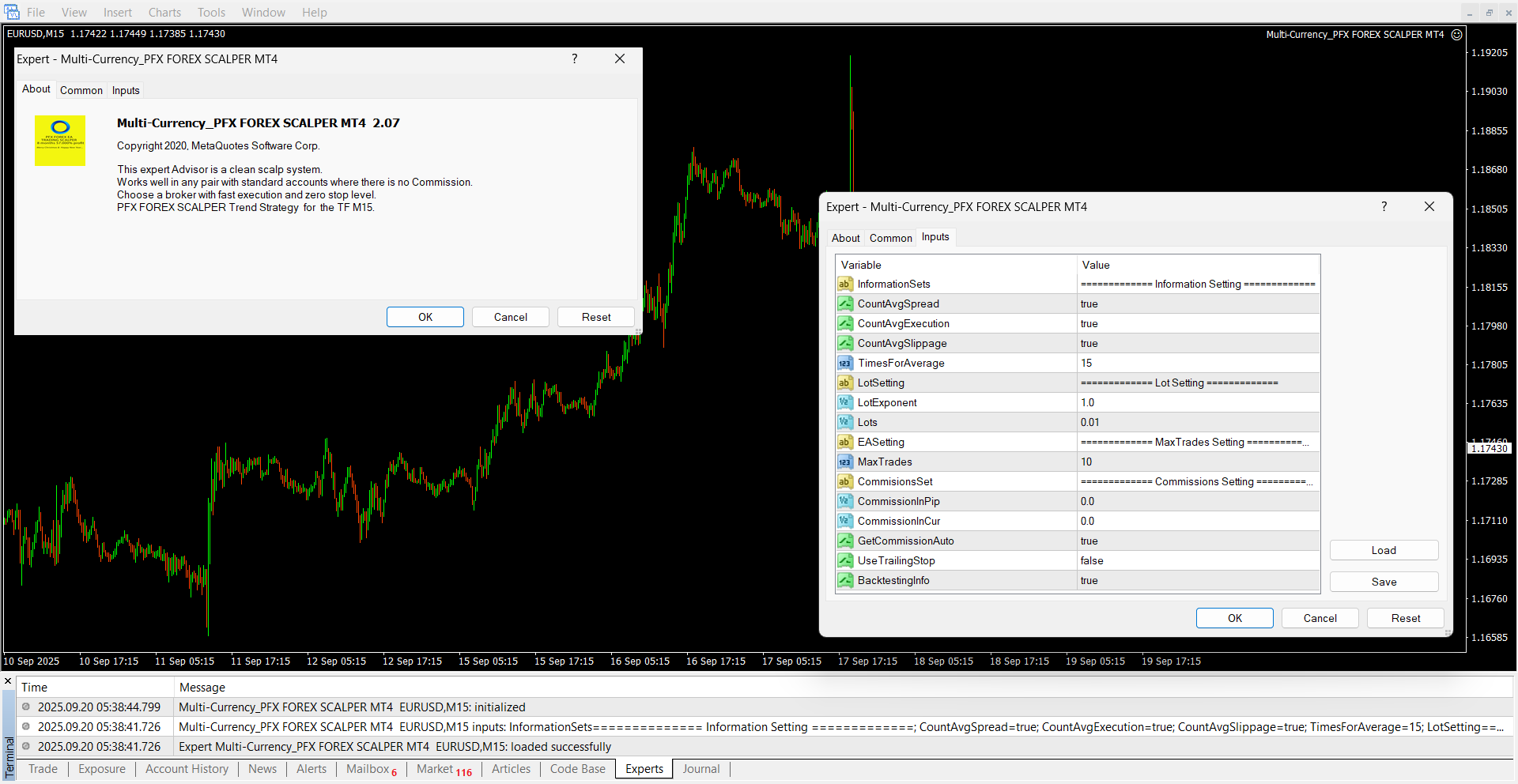Open the Charts menu
This screenshot has width=1518, height=784.
(164, 13)
